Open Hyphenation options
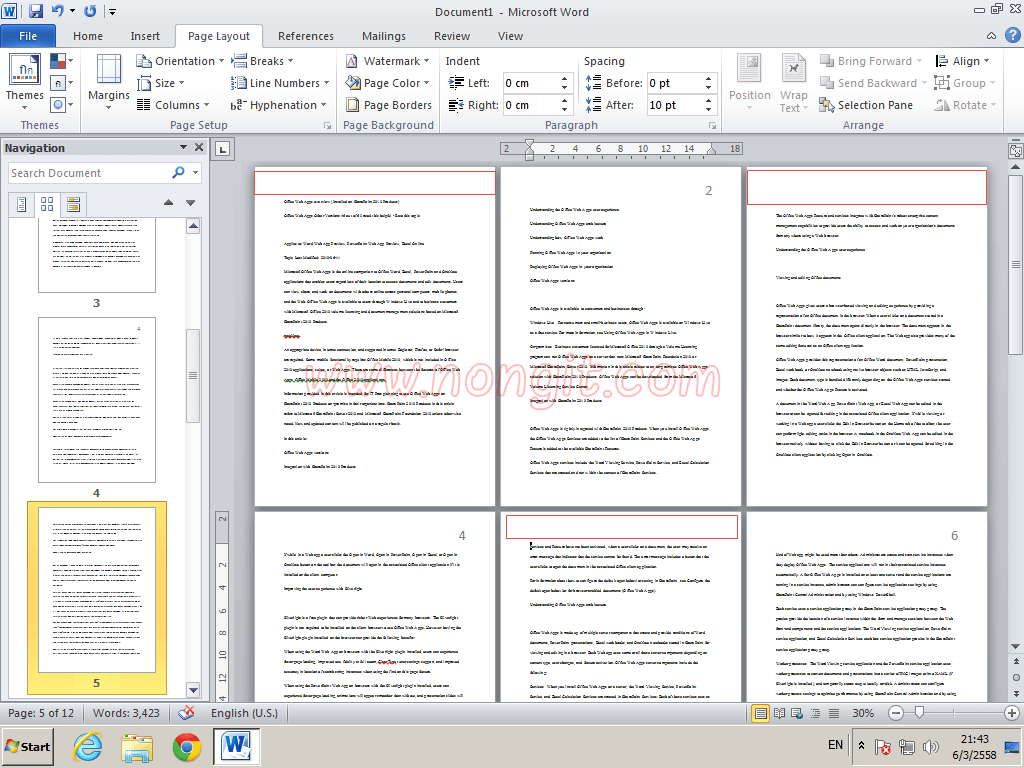Image resolution: width=1024 pixels, height=768 pixels. (x=278, y=105)
